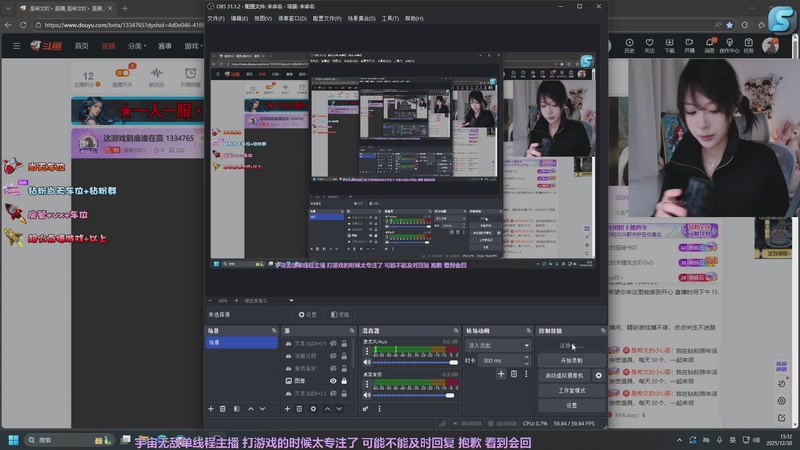Open a new browser tab

pos(125,8)
